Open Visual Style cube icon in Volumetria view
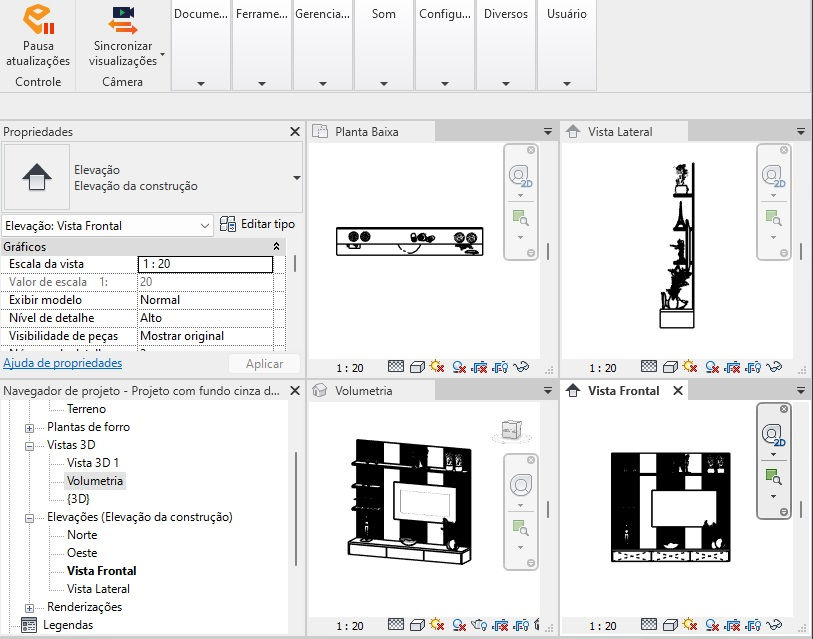The image size is (813, 639). 417,624
